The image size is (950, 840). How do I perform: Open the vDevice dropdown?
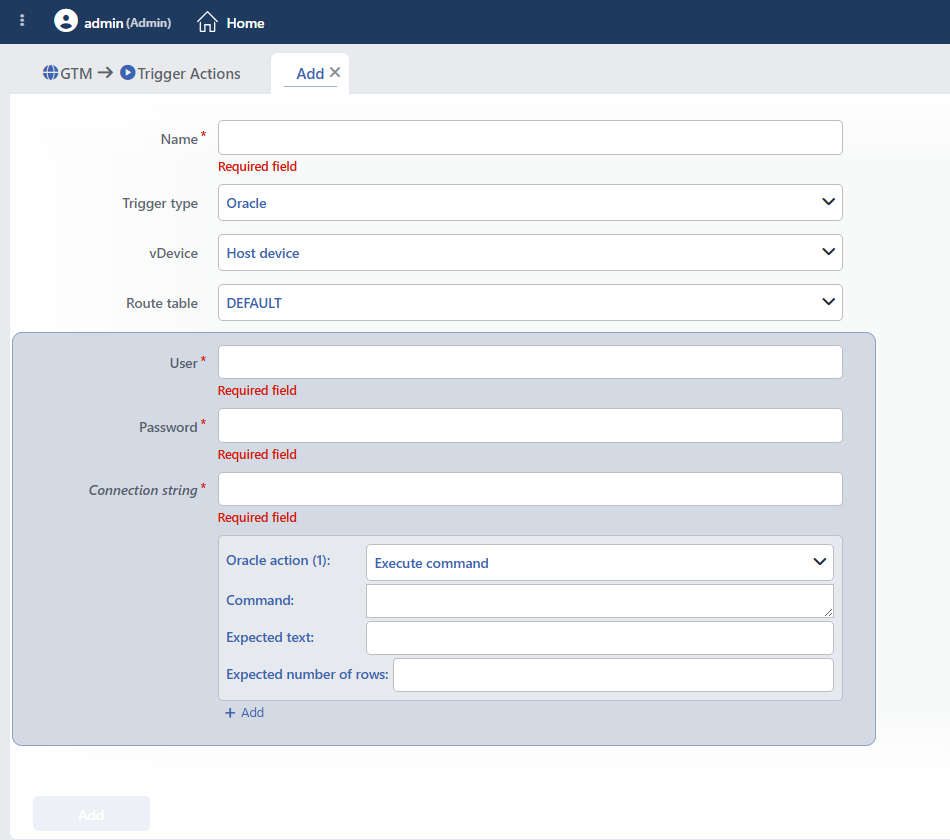530,253
